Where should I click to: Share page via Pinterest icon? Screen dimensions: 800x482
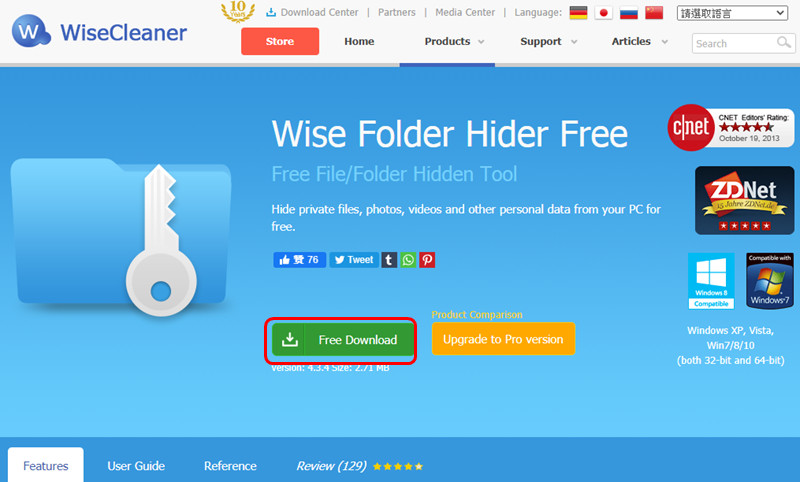pyautogui.click(x=427, y=260)
